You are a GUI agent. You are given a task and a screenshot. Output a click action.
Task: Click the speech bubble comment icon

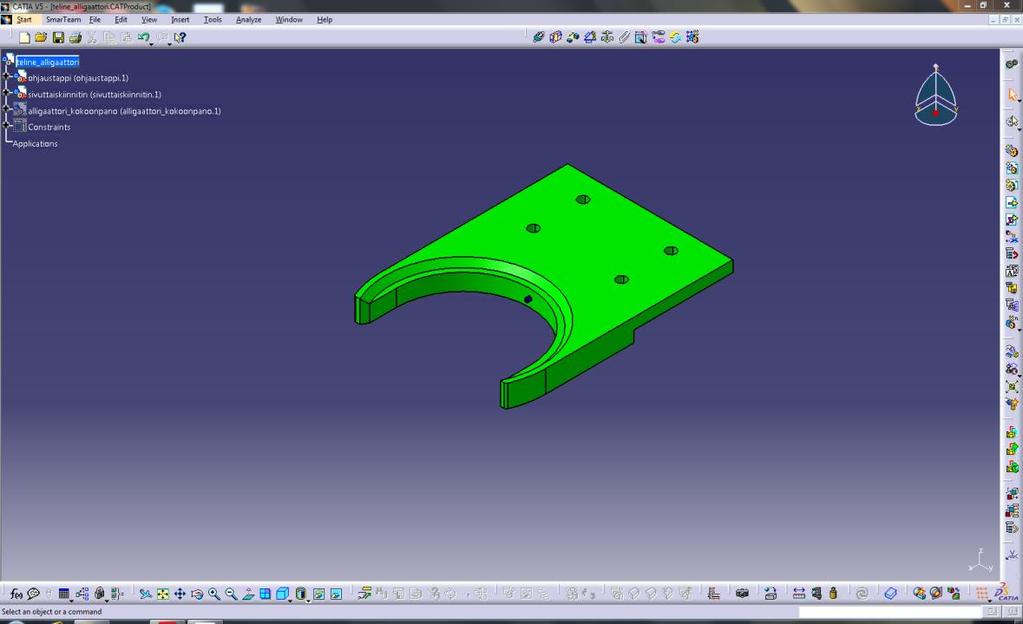33,593
